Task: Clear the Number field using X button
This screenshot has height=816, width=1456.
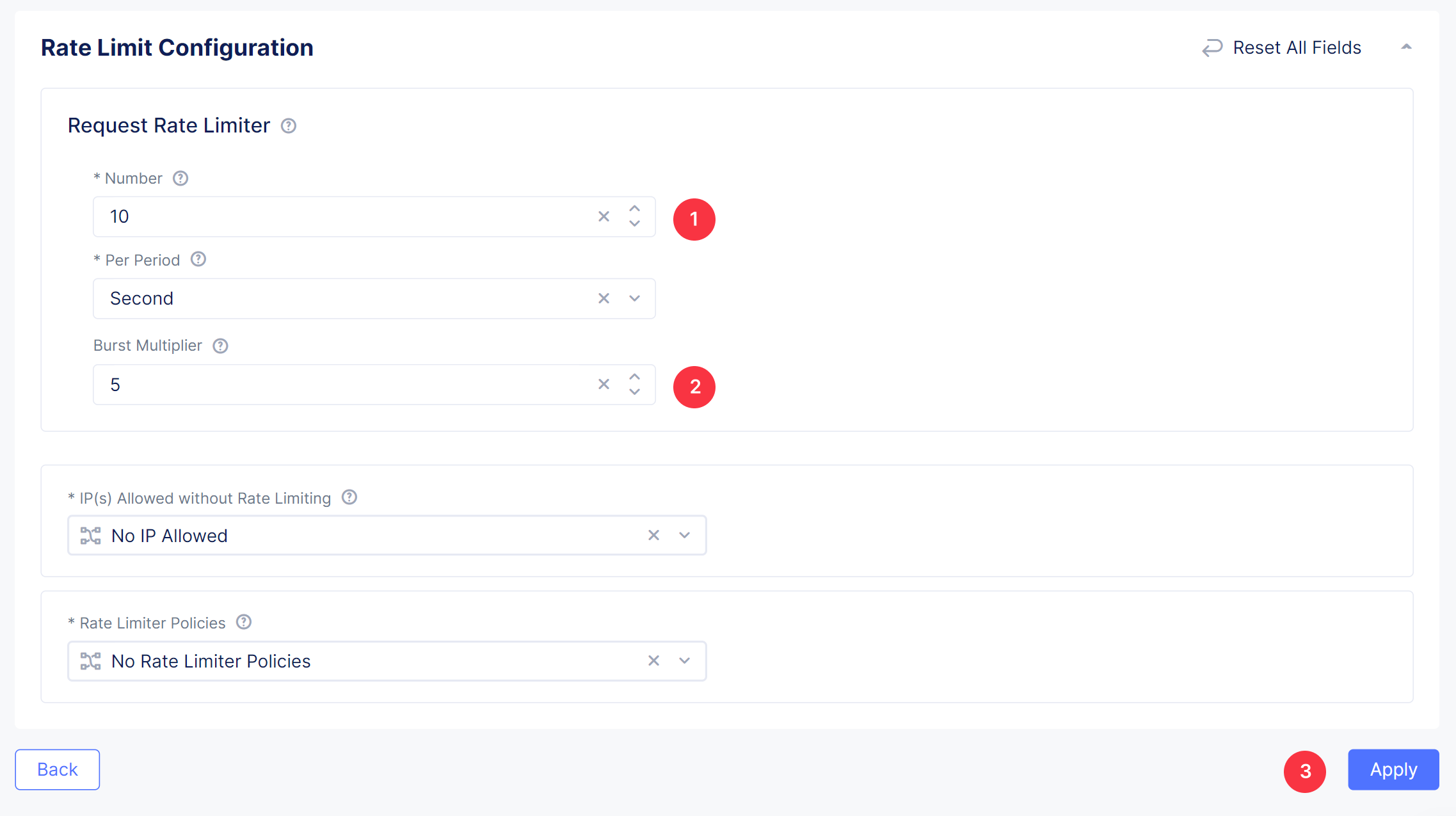Action: point(603,216)
